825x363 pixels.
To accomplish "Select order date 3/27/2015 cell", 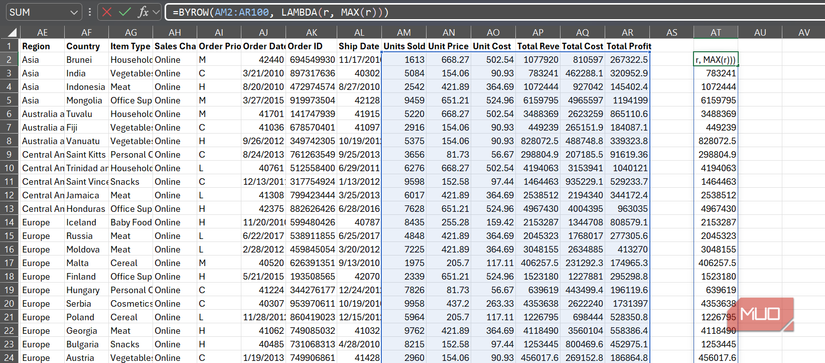I will point(264,100).
